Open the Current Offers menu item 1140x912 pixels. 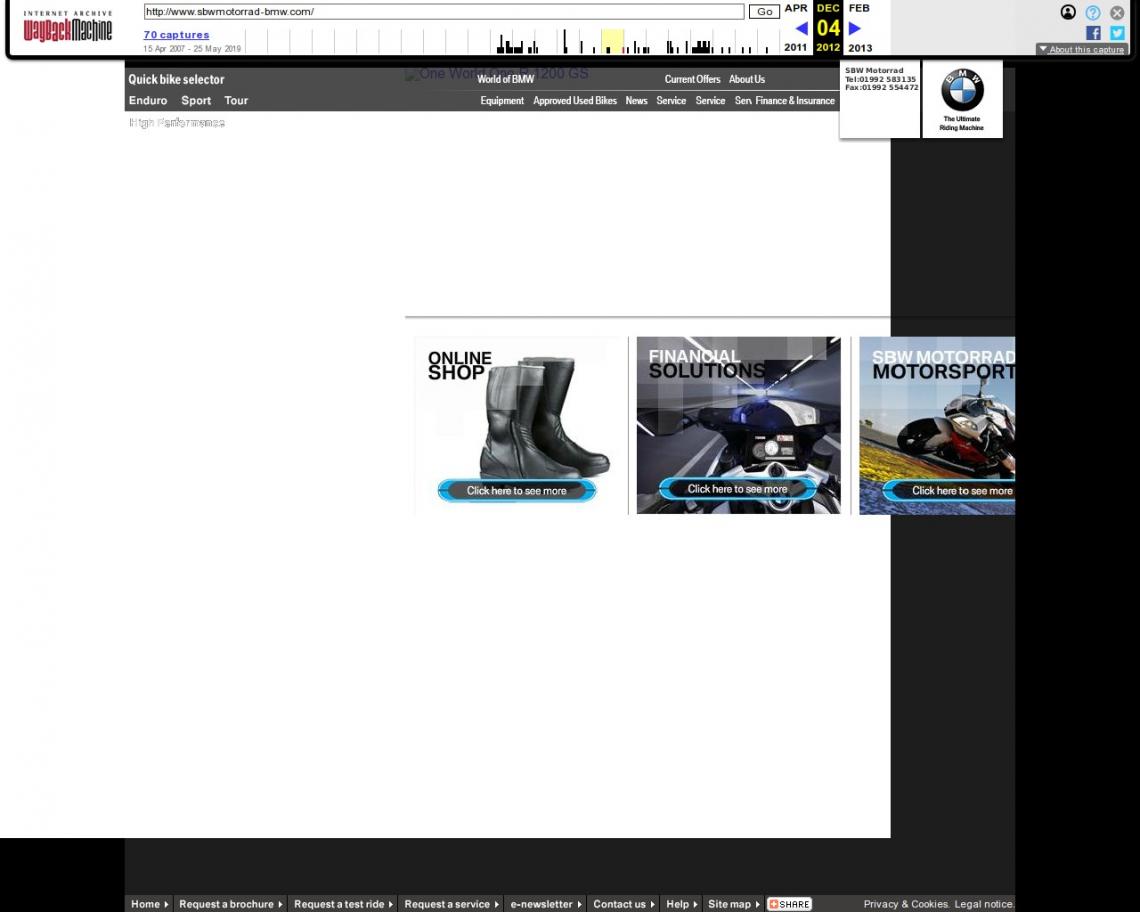click(x=692, y=79)
